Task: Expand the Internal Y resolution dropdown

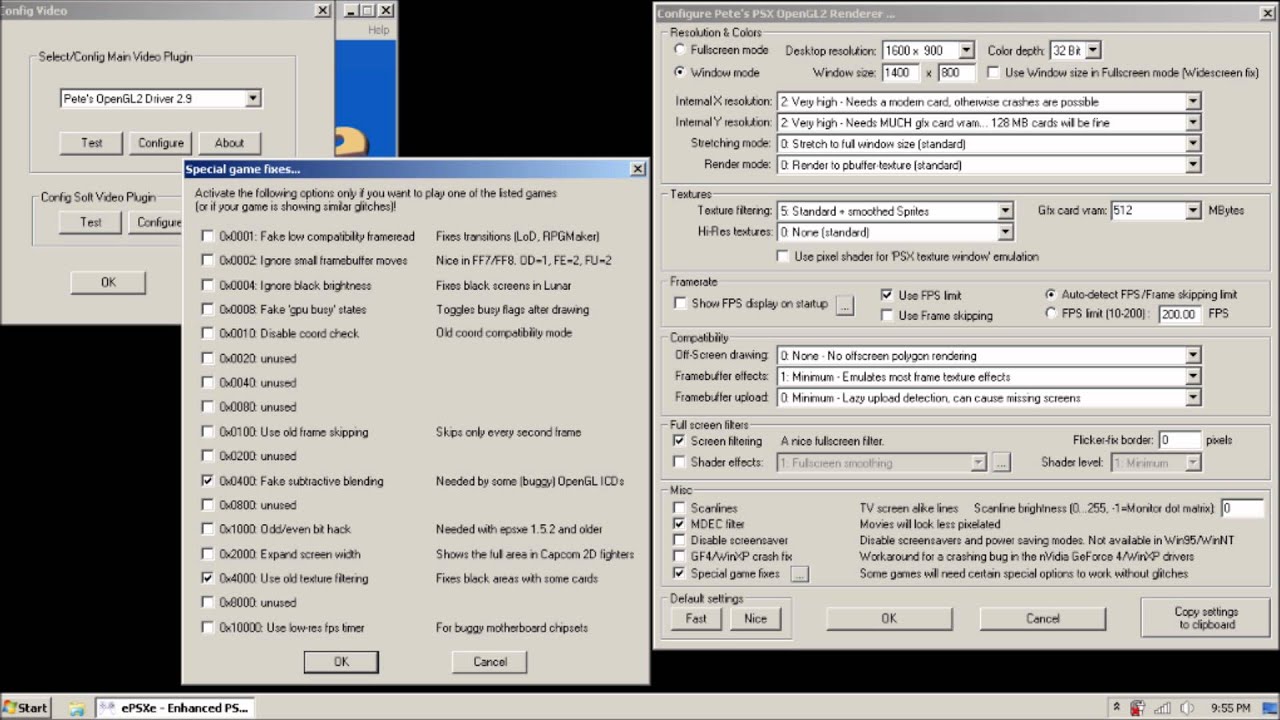Action: [x=1192, y=123]
